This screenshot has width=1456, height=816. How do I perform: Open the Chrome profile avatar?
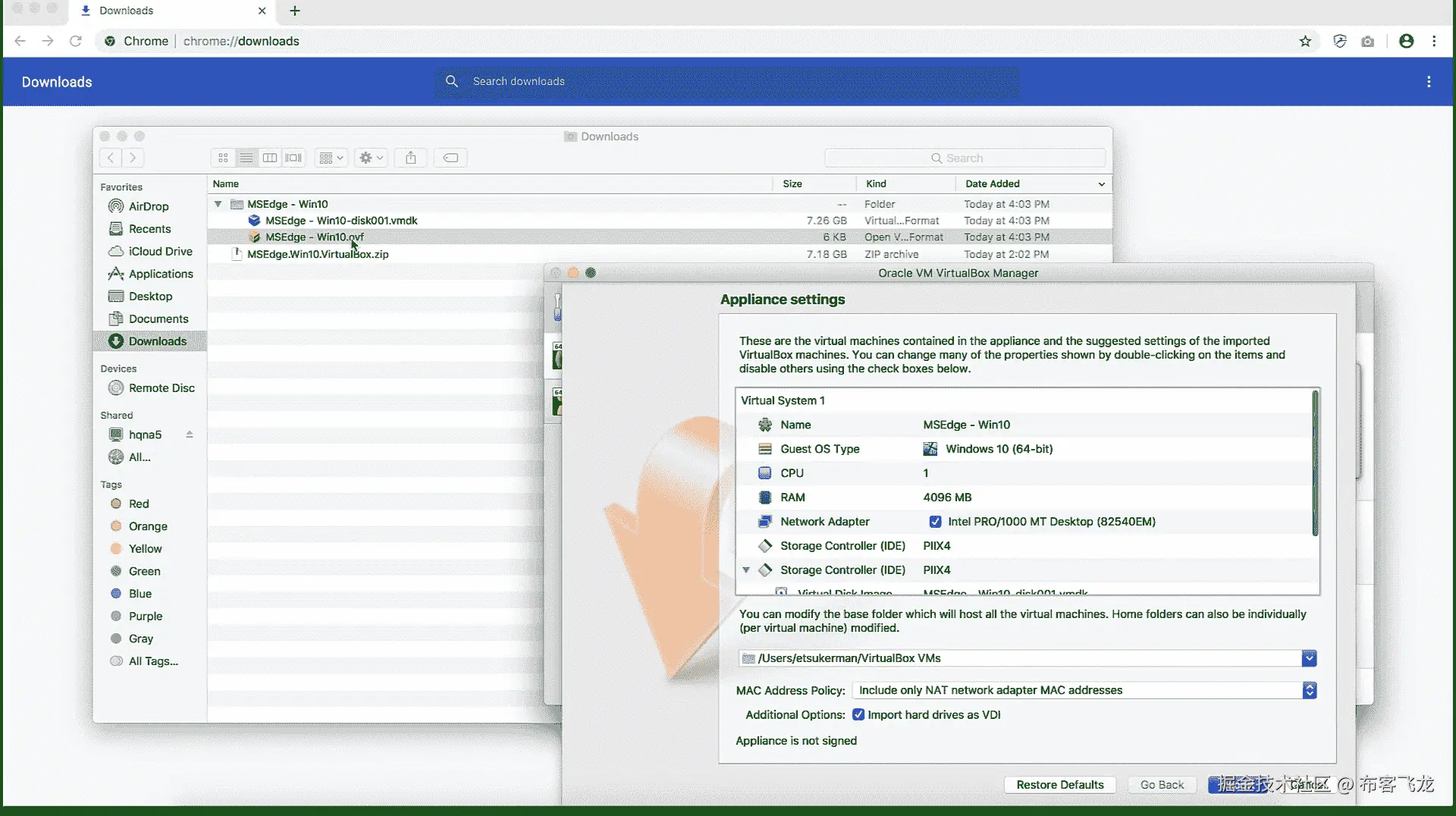click(1407, 41)
